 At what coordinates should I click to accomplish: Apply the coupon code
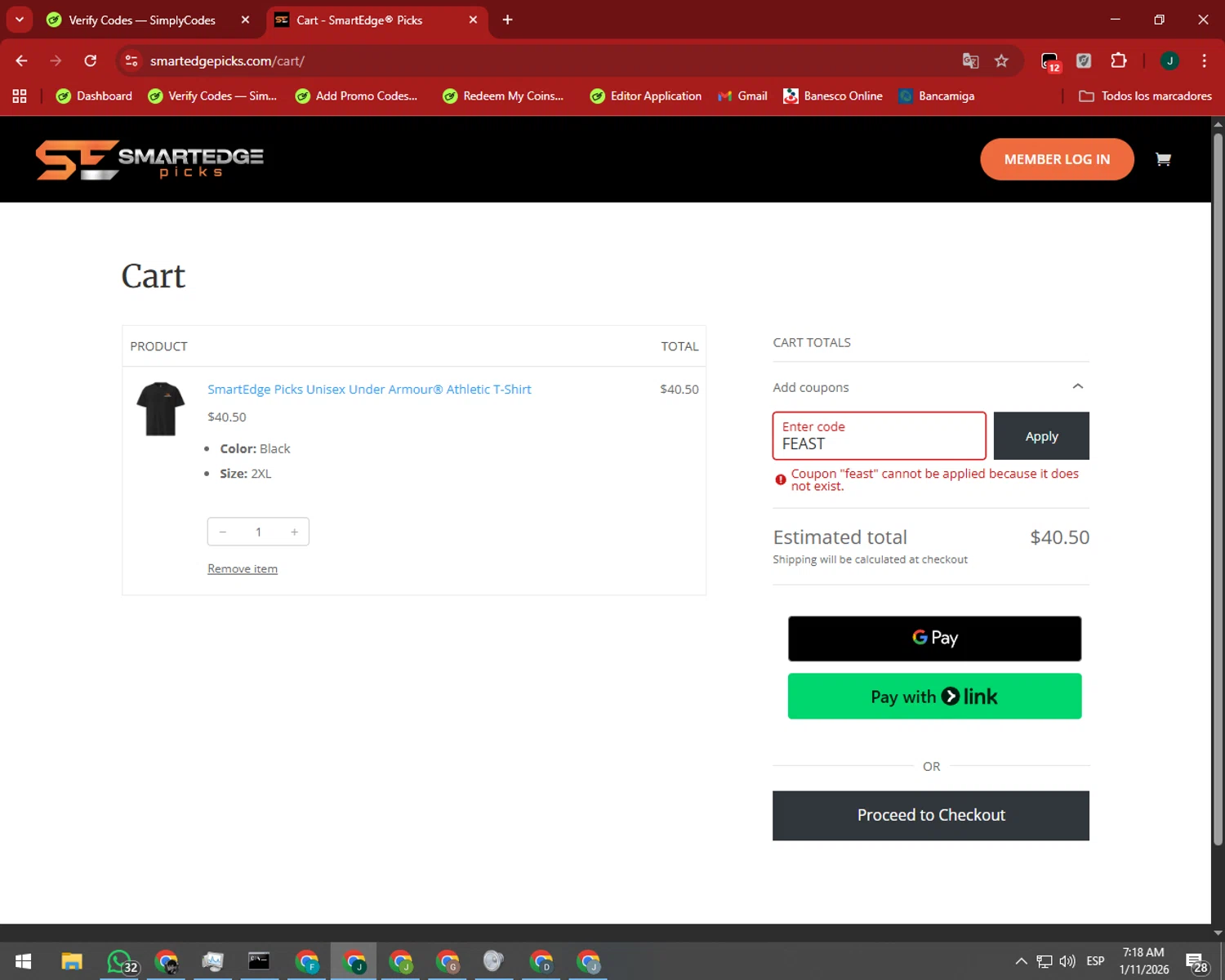click(x=1041, y=436)
